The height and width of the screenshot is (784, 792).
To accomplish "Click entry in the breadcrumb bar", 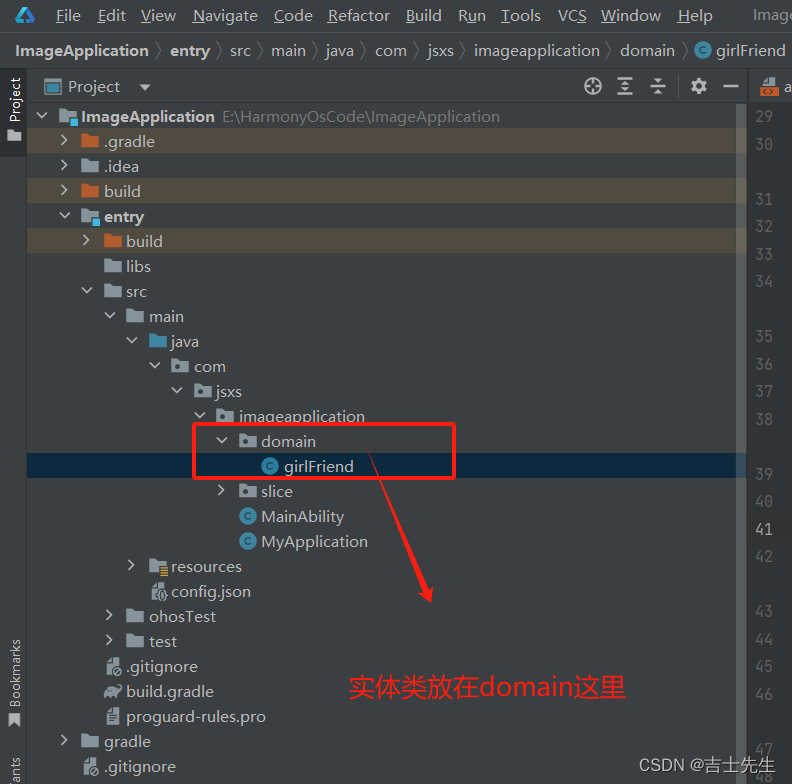I will click(190, 51).
